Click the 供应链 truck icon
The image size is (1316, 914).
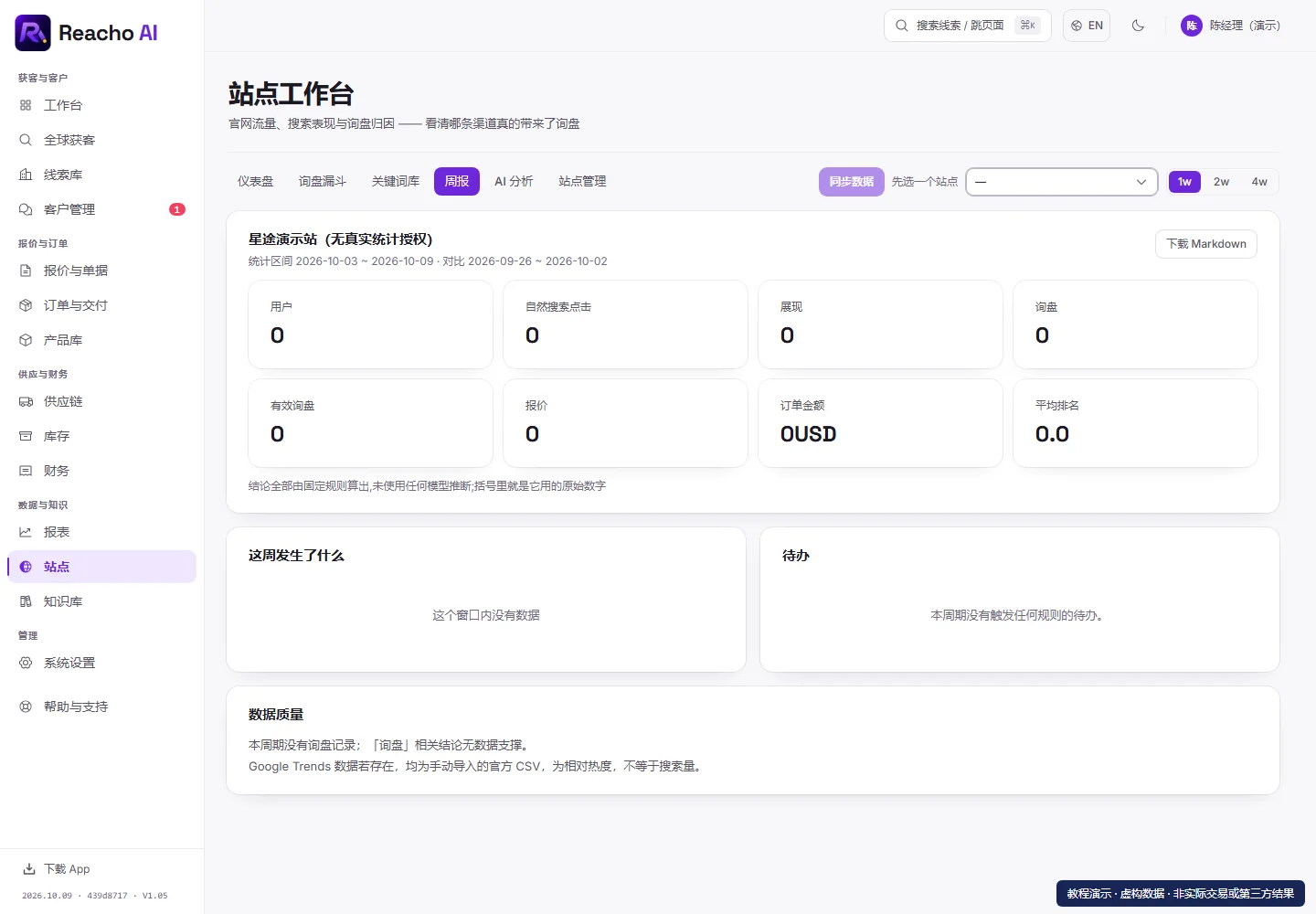pyautogui.click(x=26, y=401)
